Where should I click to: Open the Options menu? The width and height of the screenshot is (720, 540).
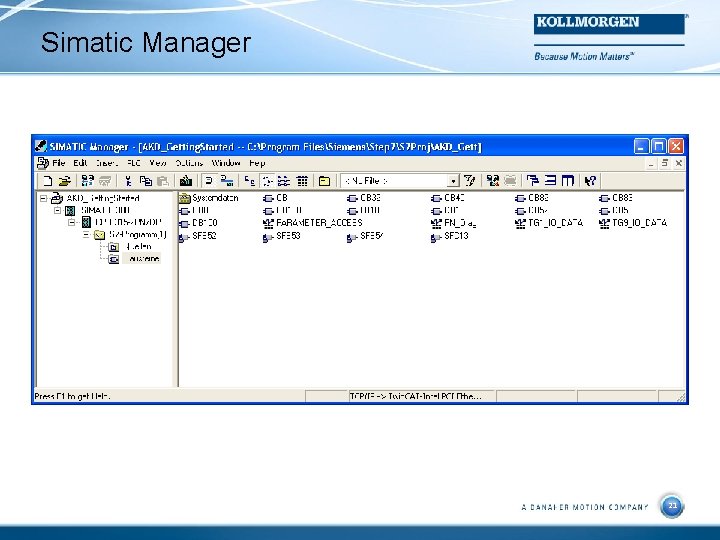(189, 163)
